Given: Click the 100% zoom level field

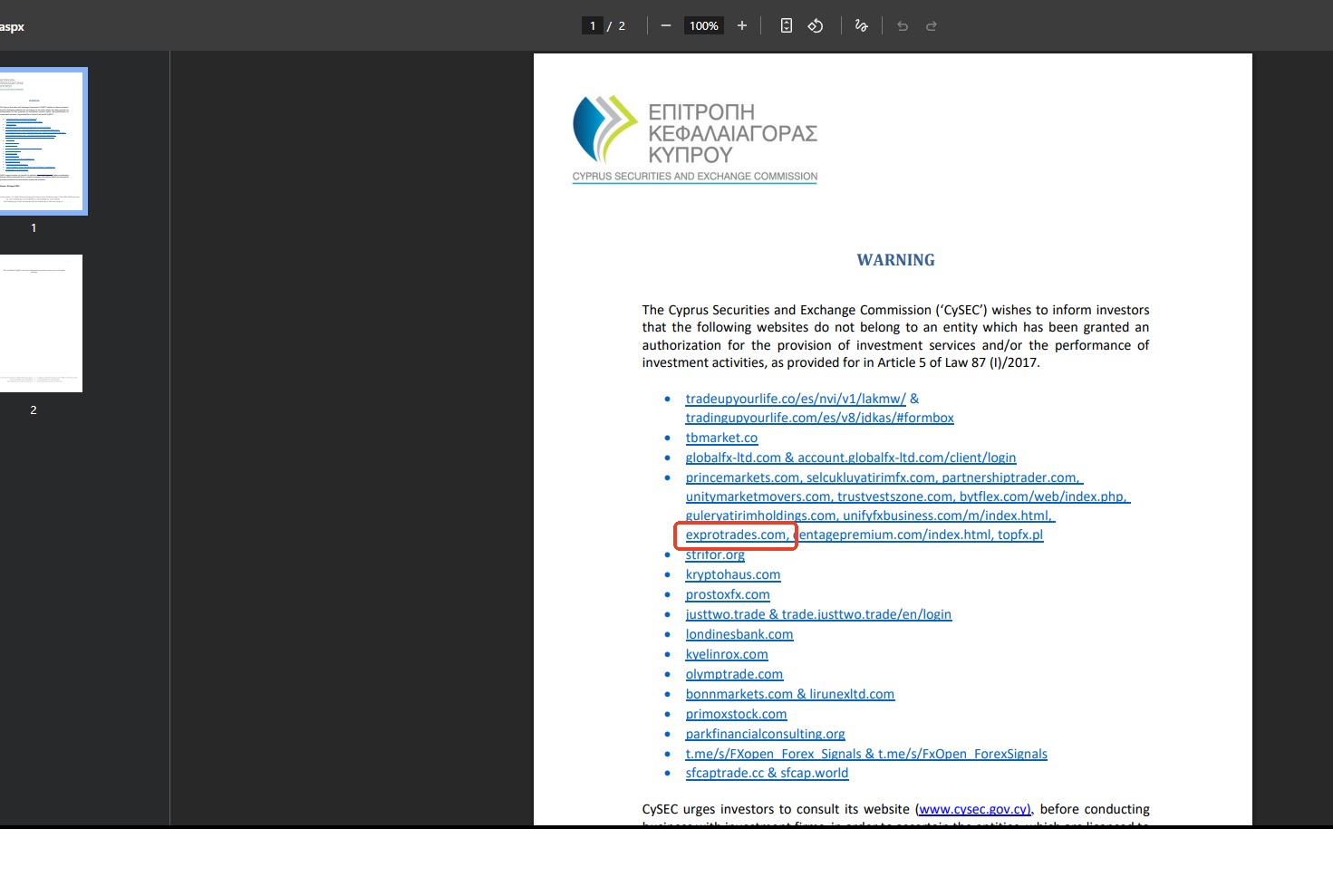Looking at the screenshot, I should (x=703, y=26).
